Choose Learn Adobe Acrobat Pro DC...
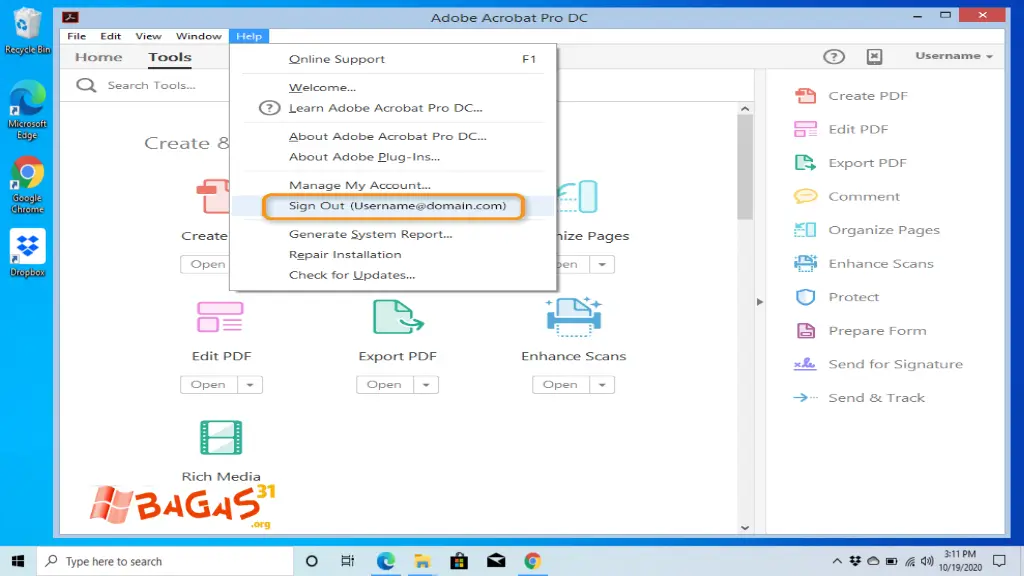The width and height of the screenshot is (1024, 576). pyautogui.click(x=392, y=108)
